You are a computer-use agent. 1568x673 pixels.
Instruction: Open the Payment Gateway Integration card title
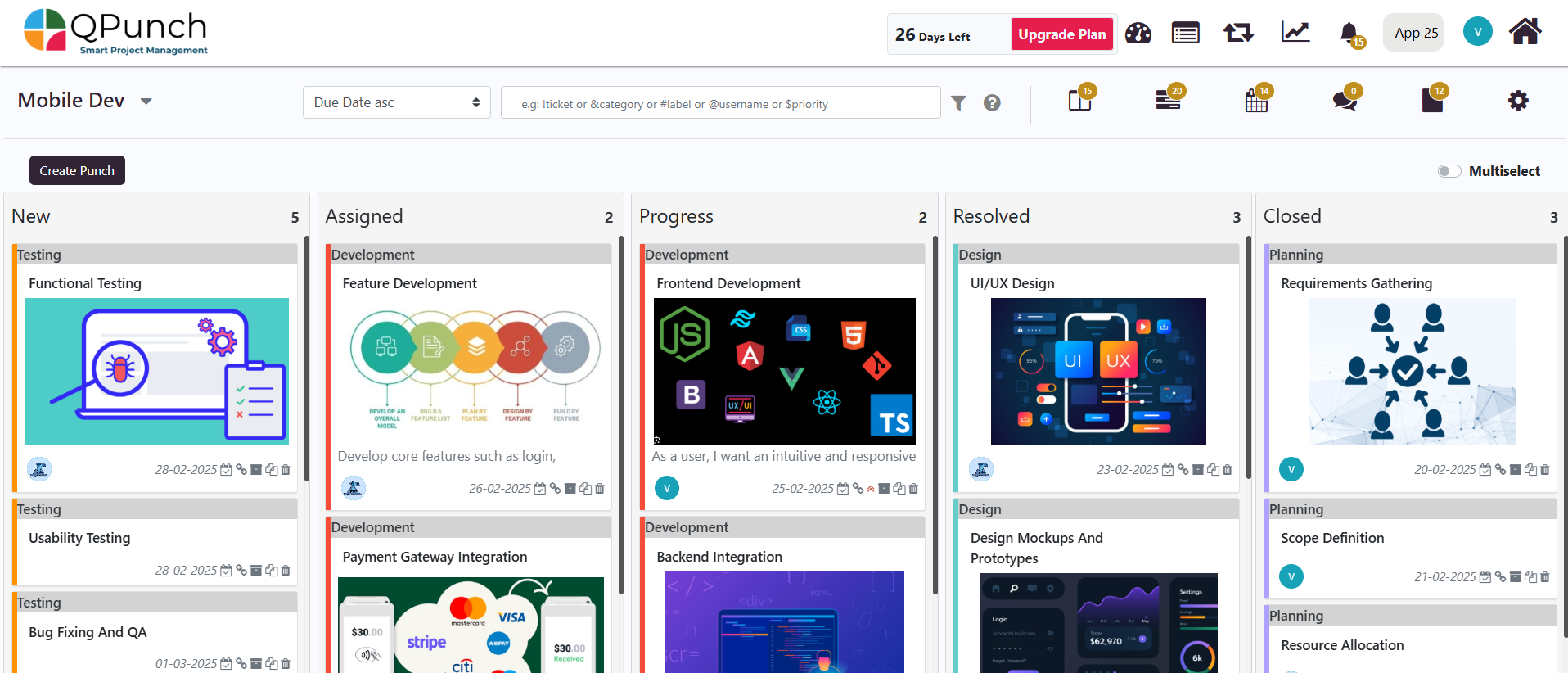[x=435, y=557]
